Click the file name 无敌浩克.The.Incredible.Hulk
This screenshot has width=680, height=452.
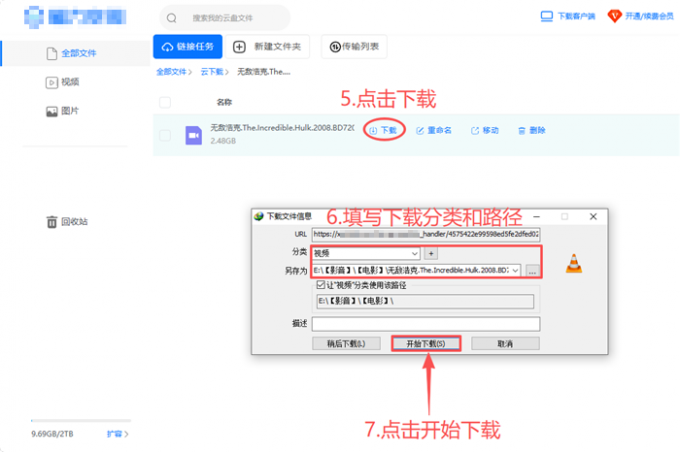click(x=282, y=128)
